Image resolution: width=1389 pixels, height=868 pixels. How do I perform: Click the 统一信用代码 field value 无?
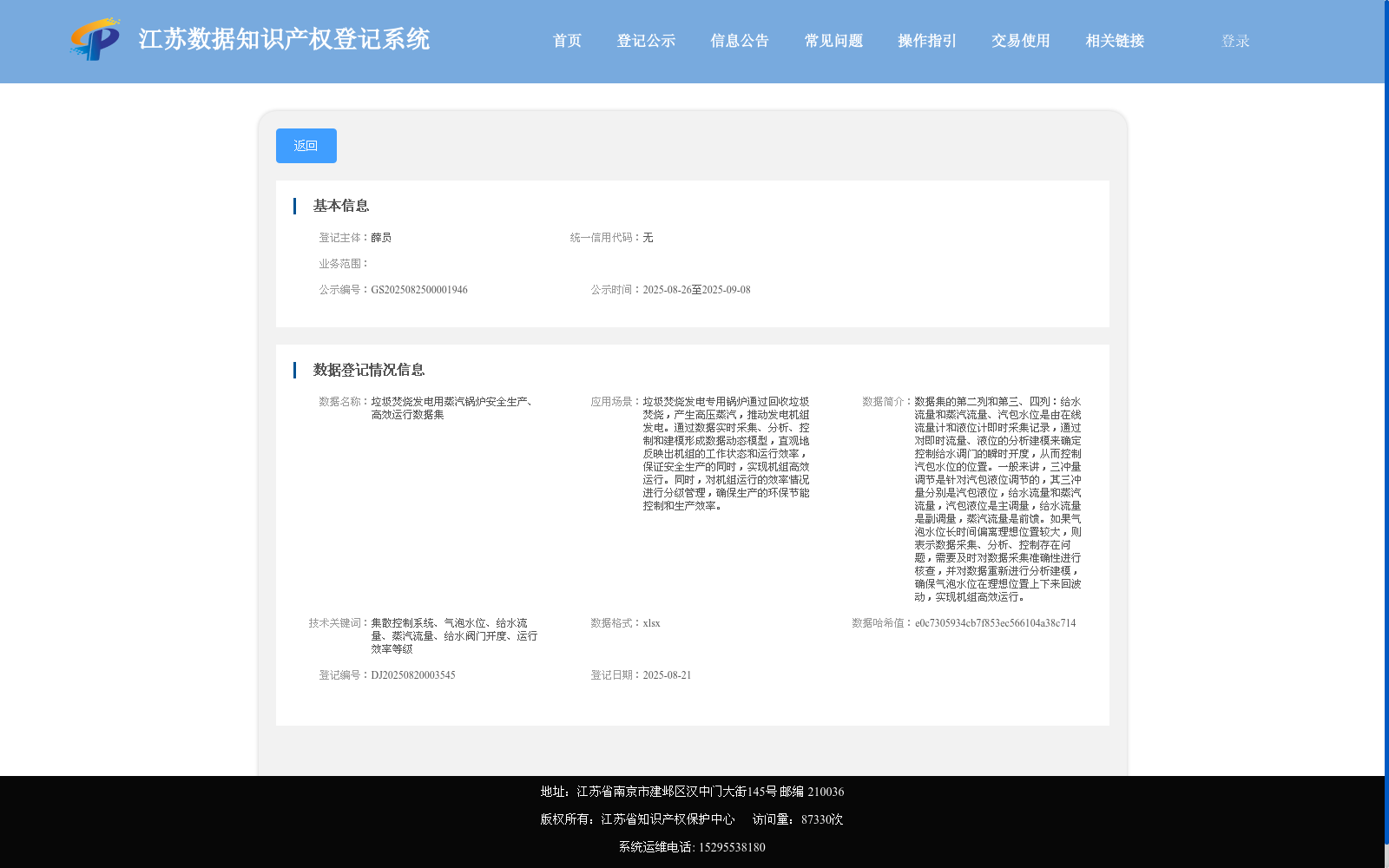pyautogui.click(x=648, y=238)
